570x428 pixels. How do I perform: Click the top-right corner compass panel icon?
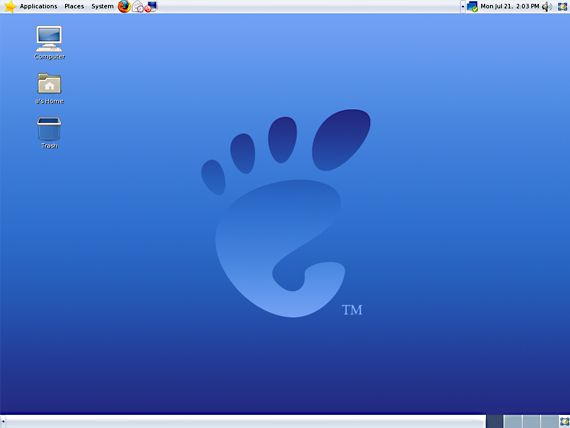pyautogui.click(x=563, y=6)
